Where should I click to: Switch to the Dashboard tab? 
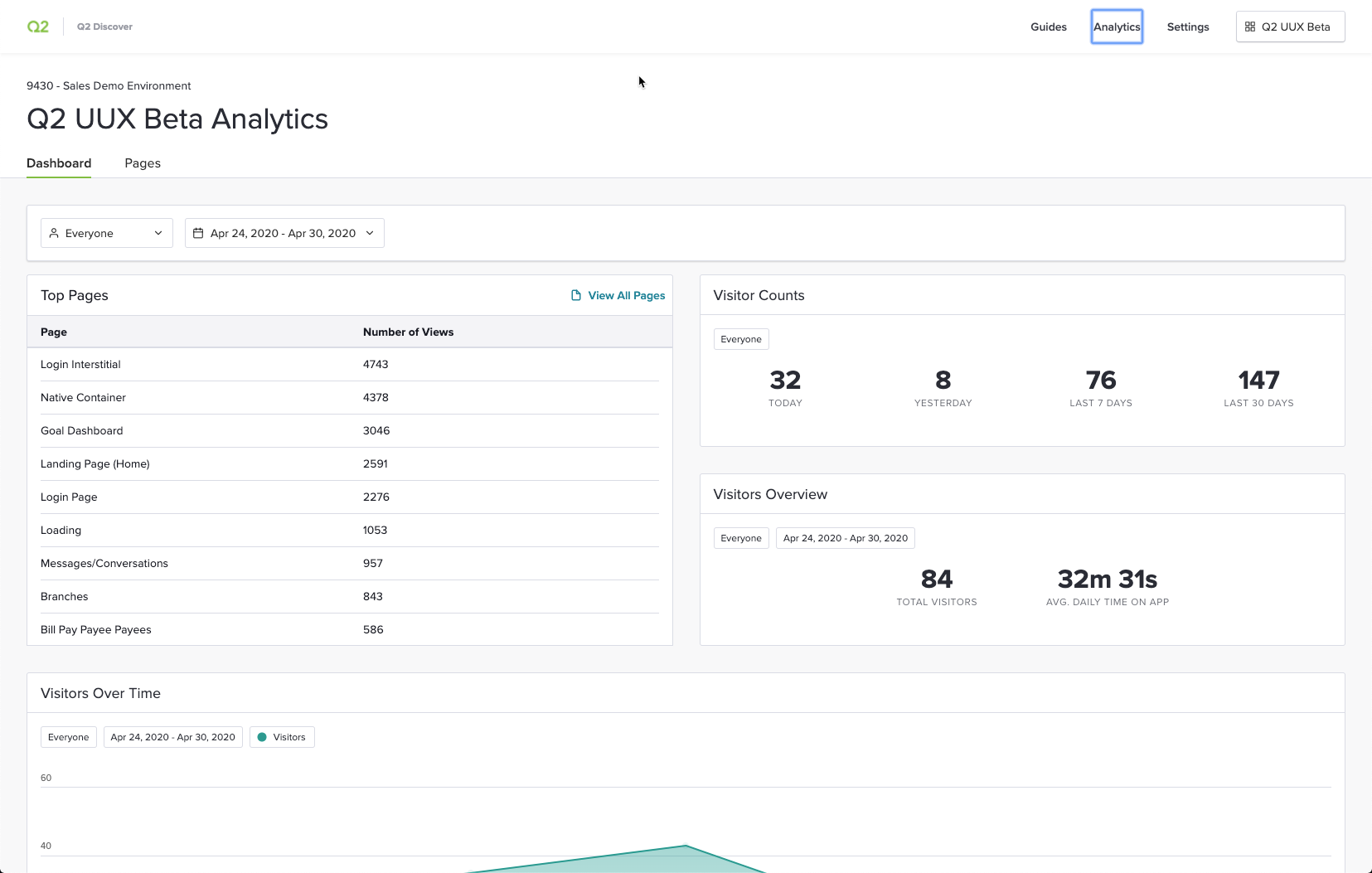coord(59,163)
